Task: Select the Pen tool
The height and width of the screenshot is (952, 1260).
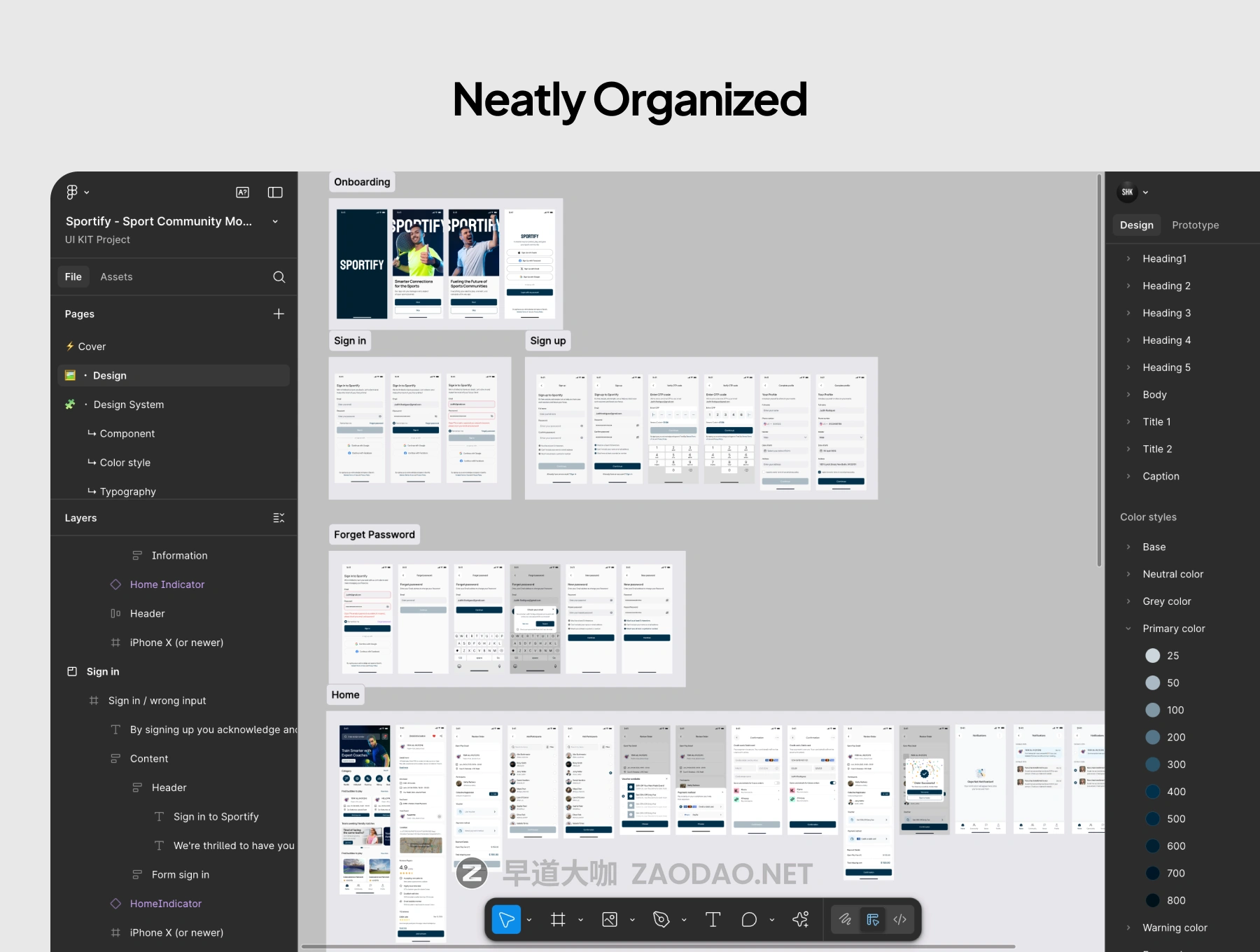Action: click(661, 920)
